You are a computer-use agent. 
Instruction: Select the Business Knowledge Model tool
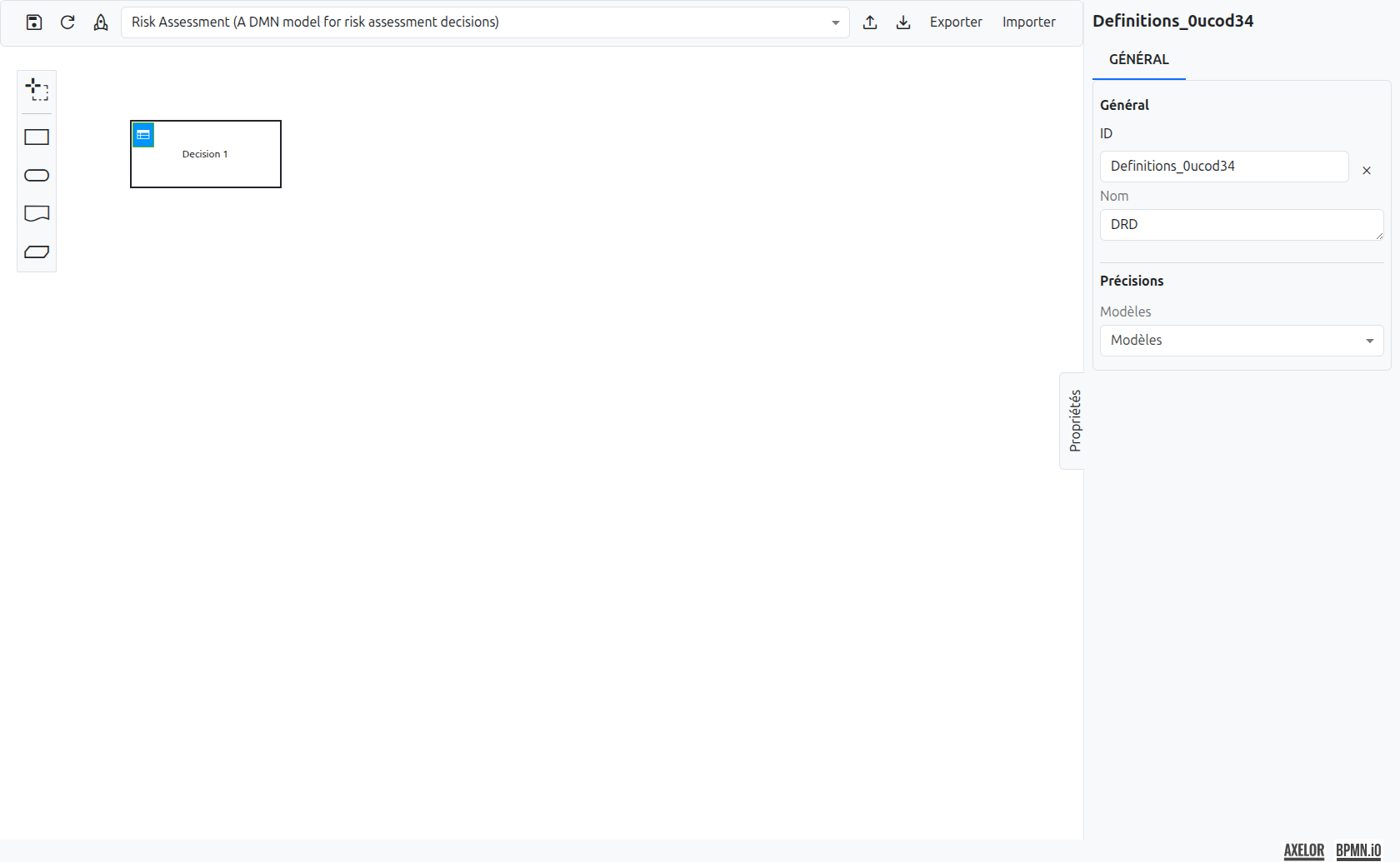37,252
